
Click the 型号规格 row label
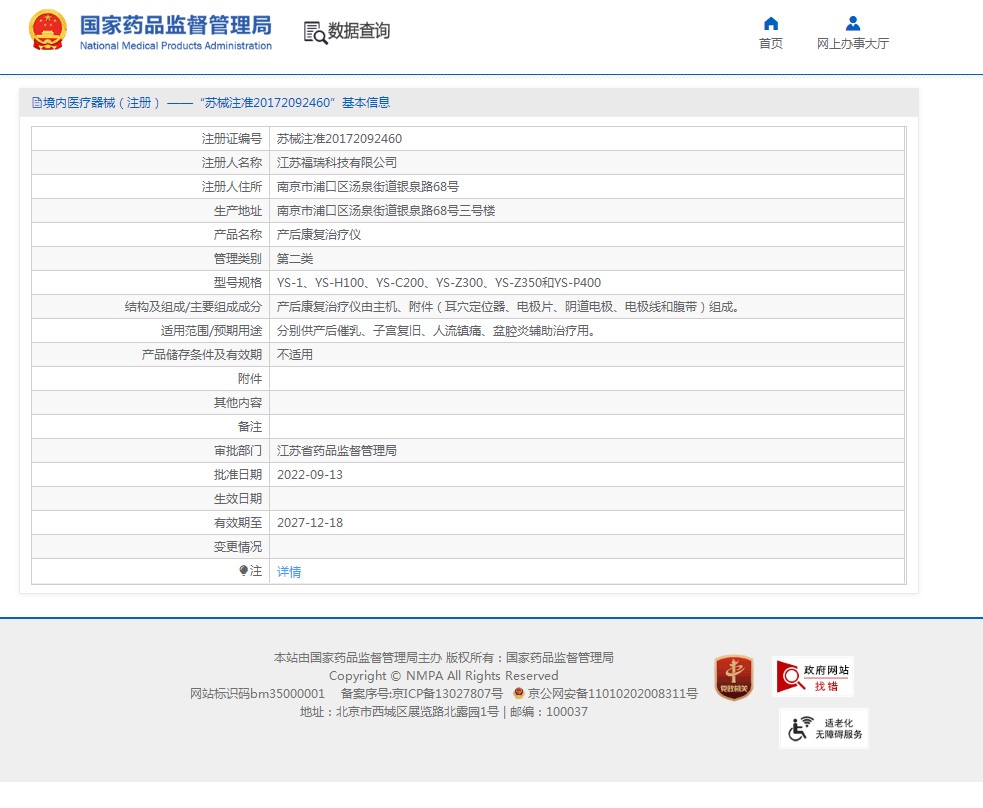(238, 283)
